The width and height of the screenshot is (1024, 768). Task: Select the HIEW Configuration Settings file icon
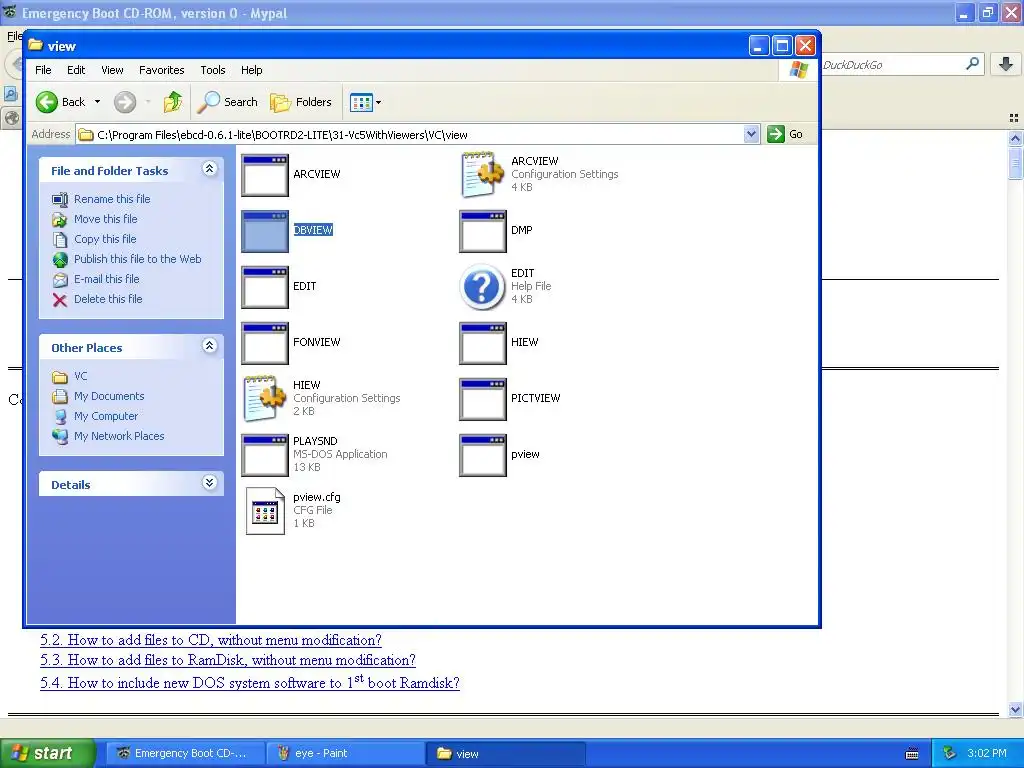click(x=264, y=398)
